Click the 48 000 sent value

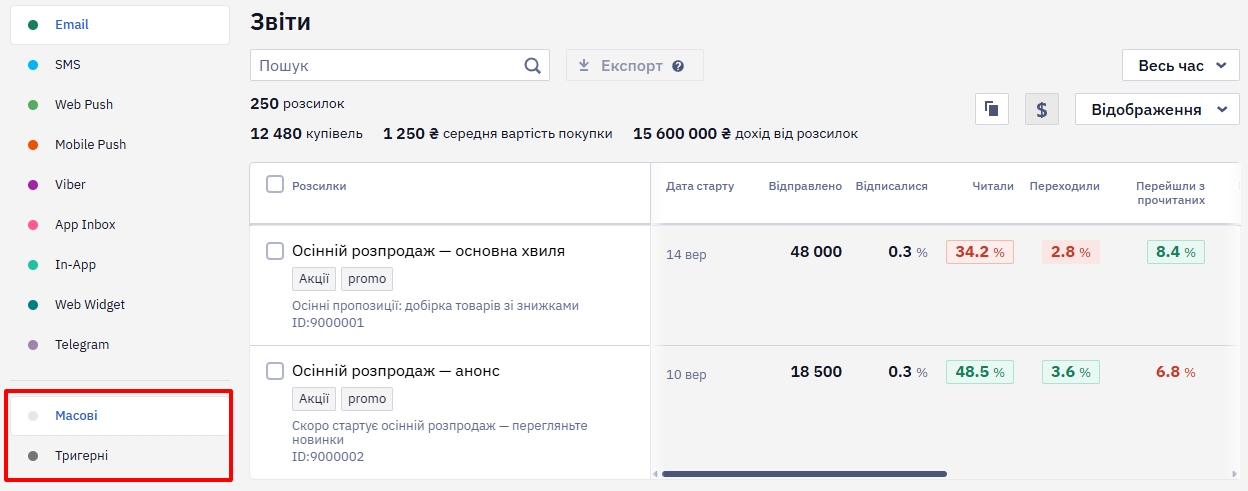pos(816,252)
